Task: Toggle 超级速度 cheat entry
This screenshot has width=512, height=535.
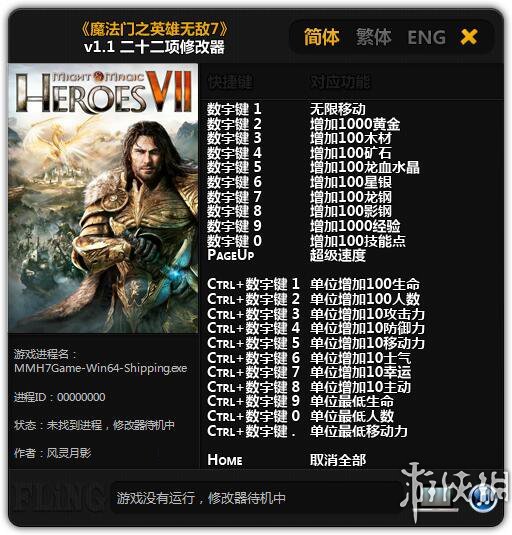Action: [338, 255]
